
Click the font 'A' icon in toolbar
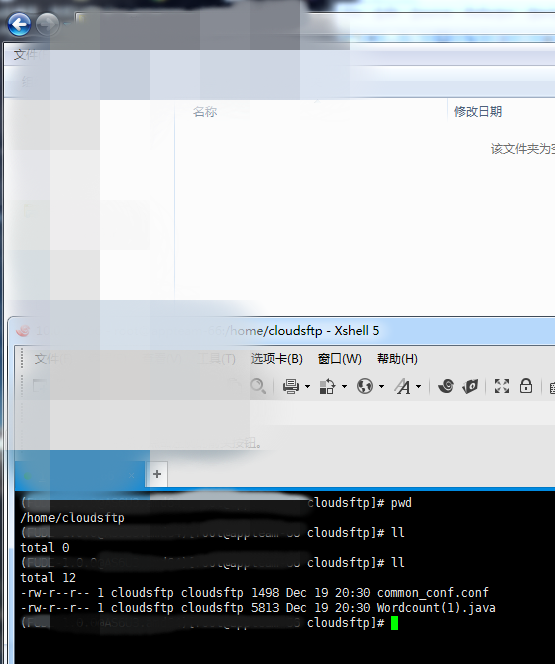pos(403,386)
